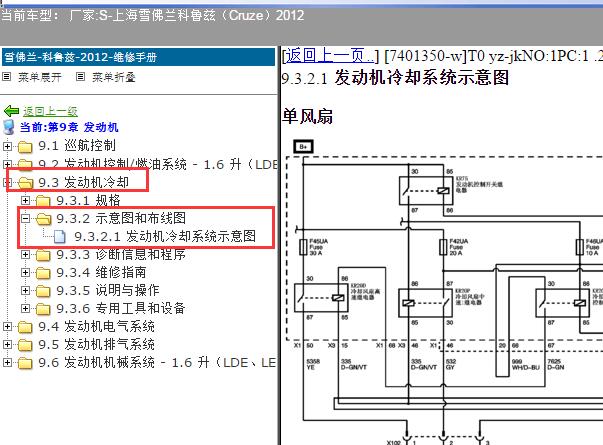Click the 当前车型 vehicle model header text
Image resolution: width=603 pixels, height=445 pixels.
[153, 16]
